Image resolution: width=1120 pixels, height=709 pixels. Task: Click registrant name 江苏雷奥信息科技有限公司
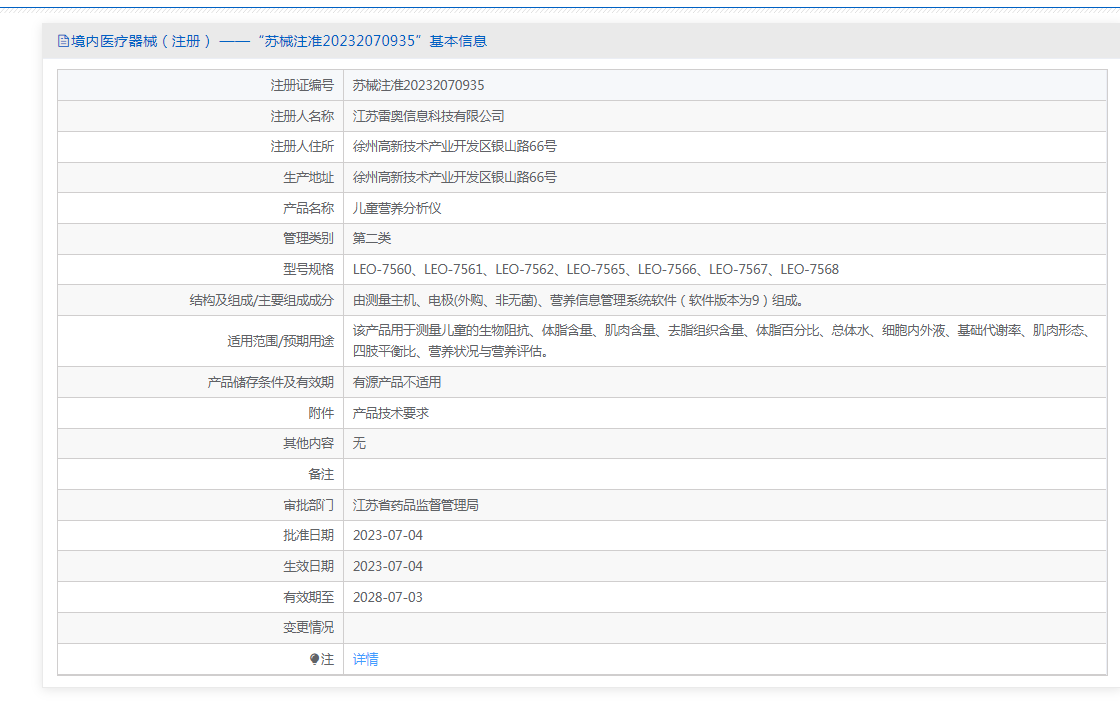[429, 116]
